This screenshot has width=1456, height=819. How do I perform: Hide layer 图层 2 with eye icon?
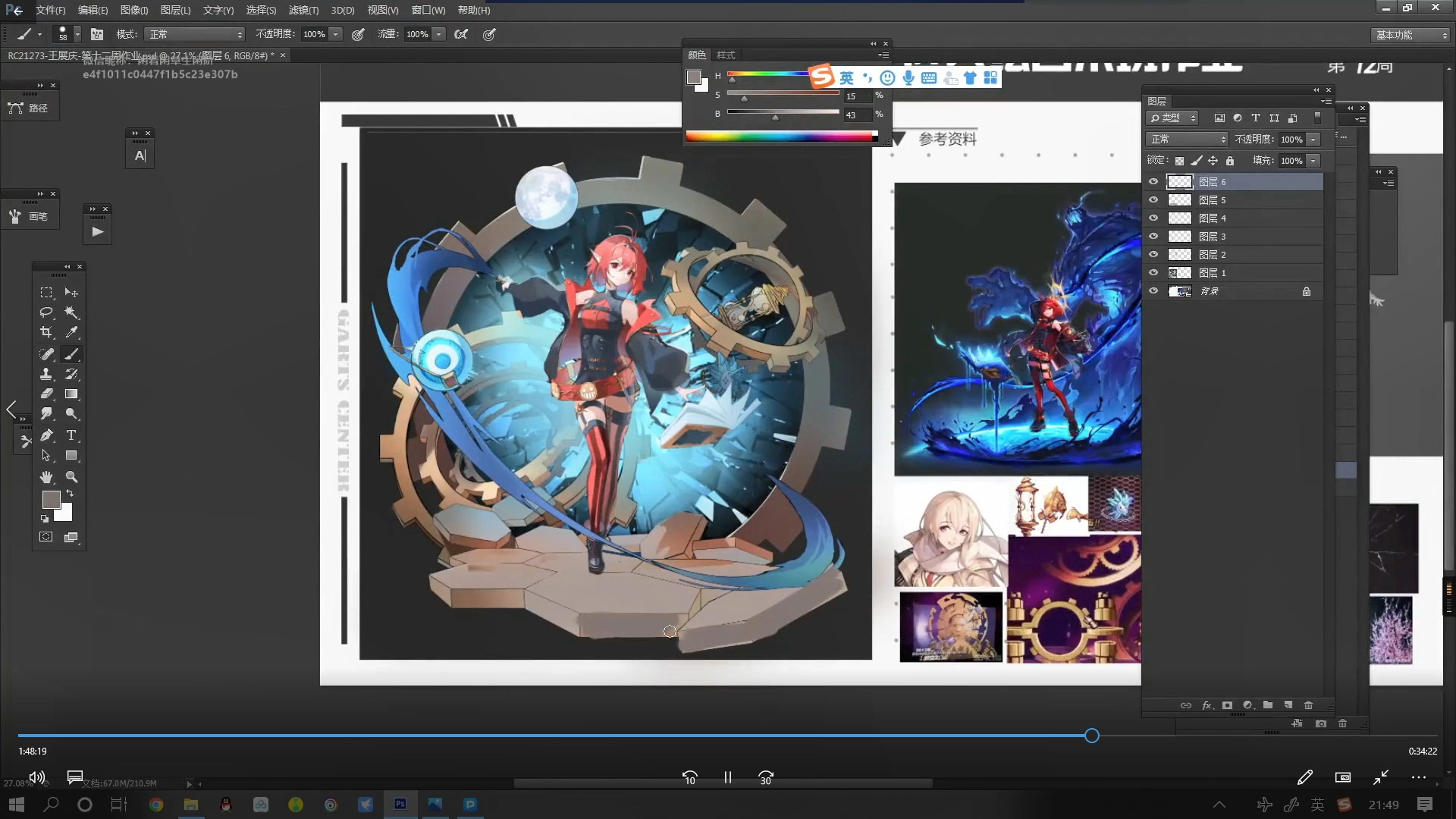[1153, 255]
